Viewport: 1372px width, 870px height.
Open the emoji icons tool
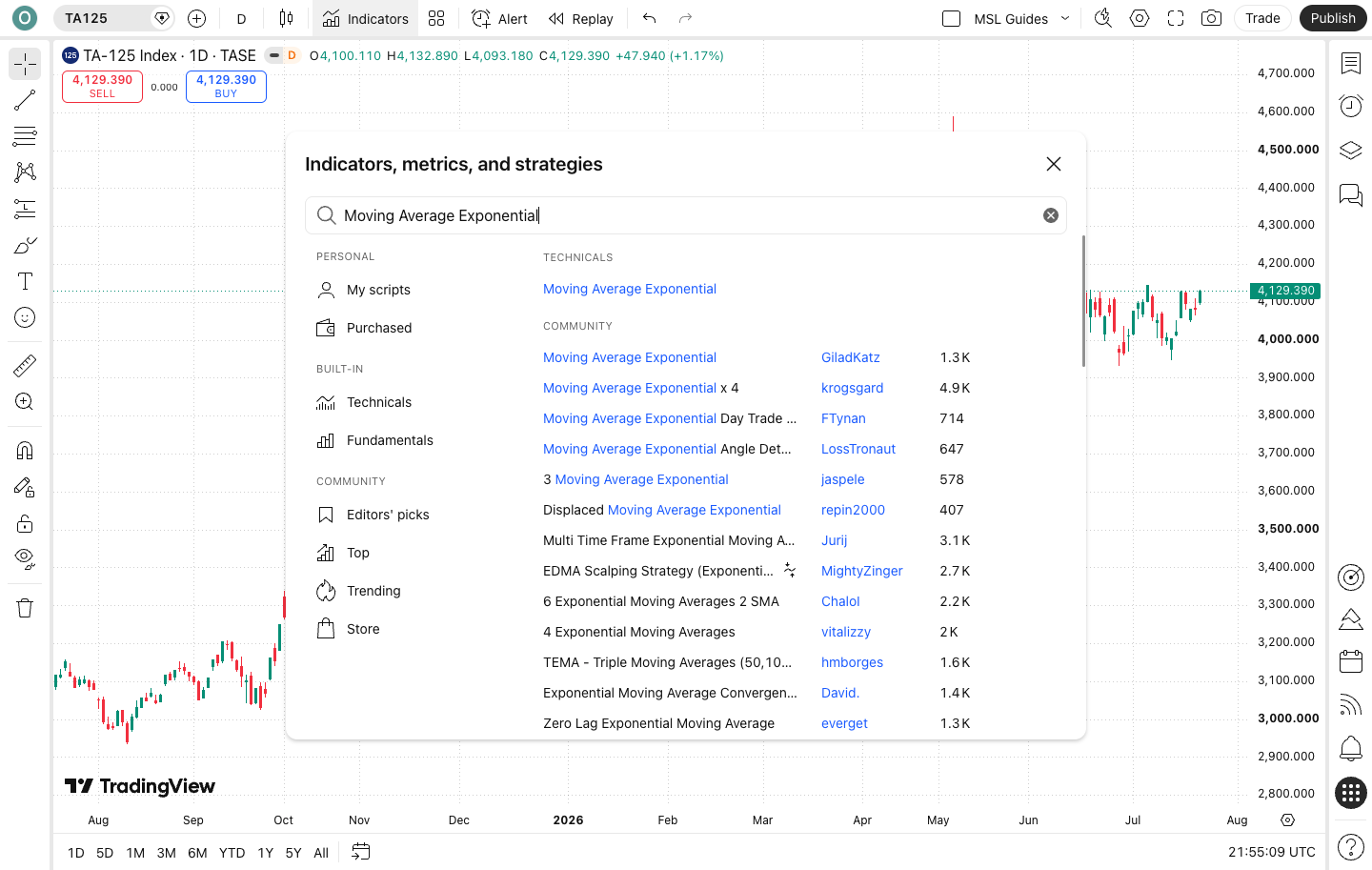point(25,317)
